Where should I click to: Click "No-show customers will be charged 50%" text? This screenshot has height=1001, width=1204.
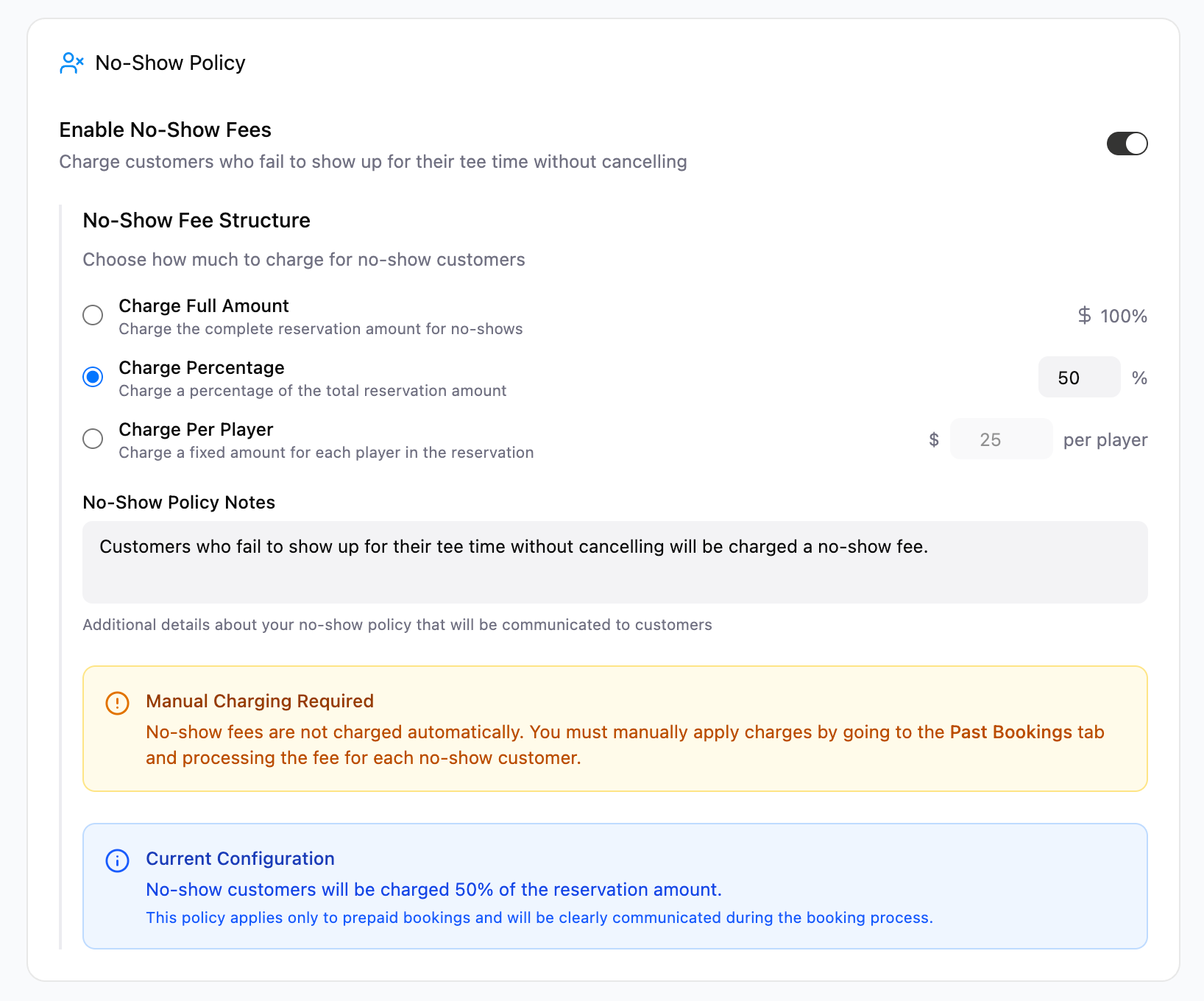(433, 889)
